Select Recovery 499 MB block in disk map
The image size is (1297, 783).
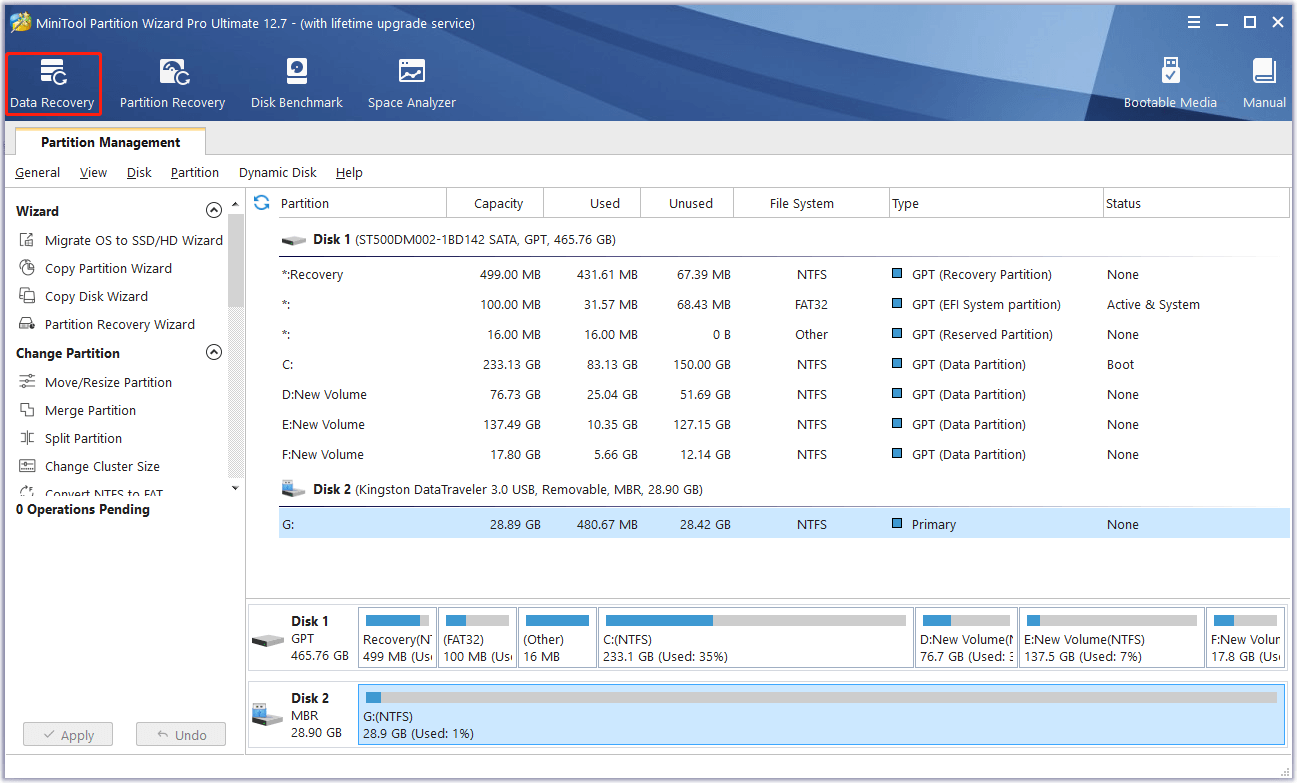pos(397,638)
